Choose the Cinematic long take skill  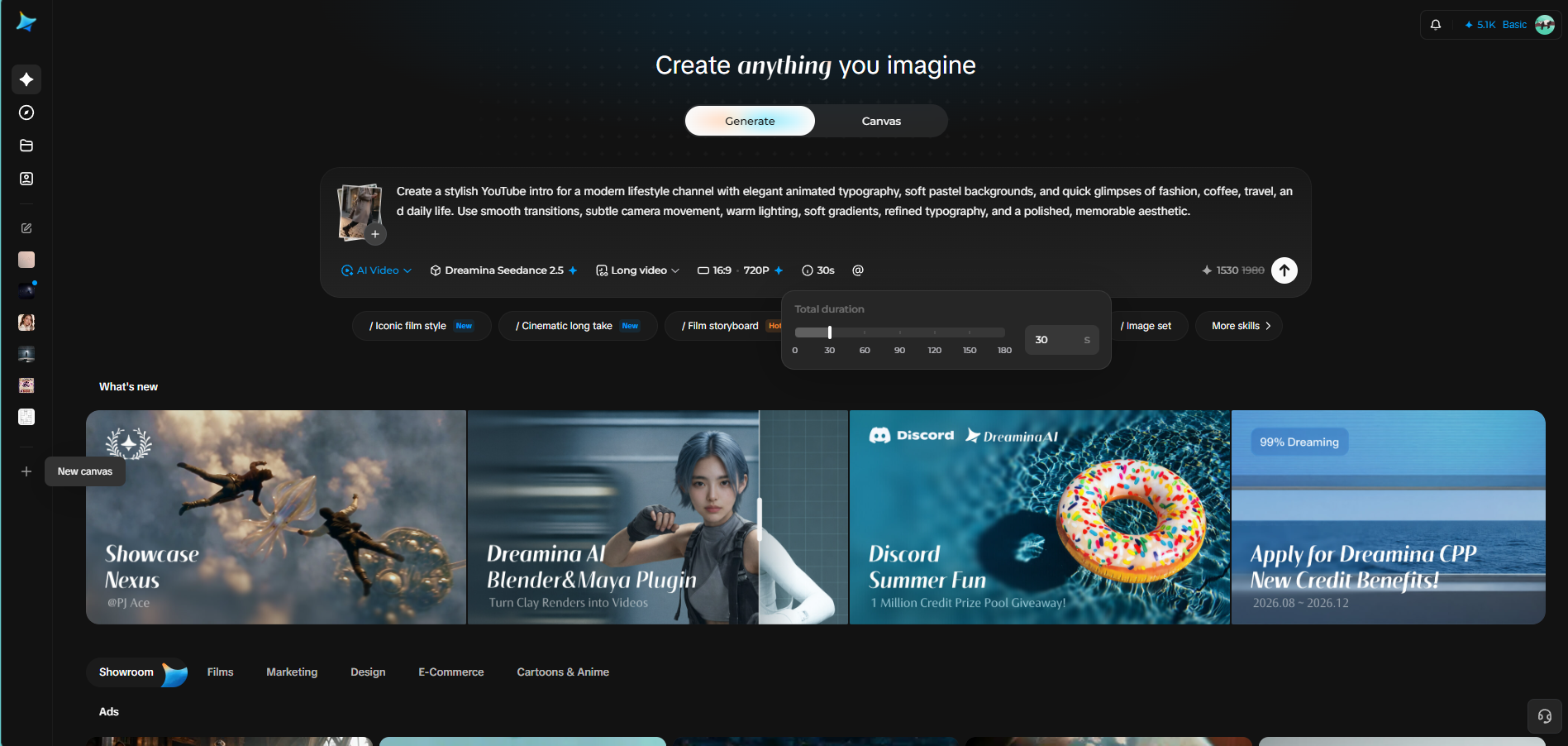click(578, 326)
